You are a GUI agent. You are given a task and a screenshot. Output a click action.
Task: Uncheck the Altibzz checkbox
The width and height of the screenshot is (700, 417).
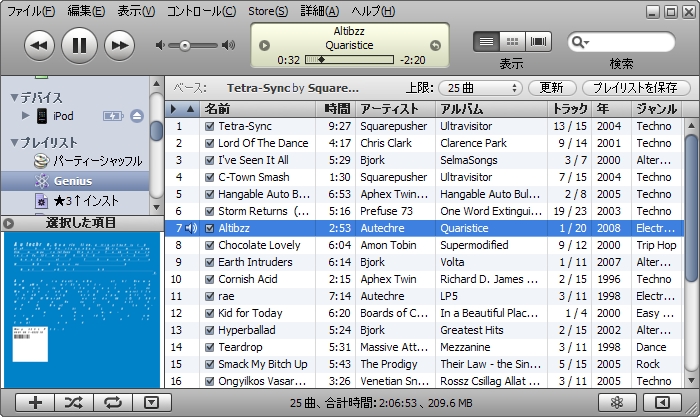click(x=209, y=228)
